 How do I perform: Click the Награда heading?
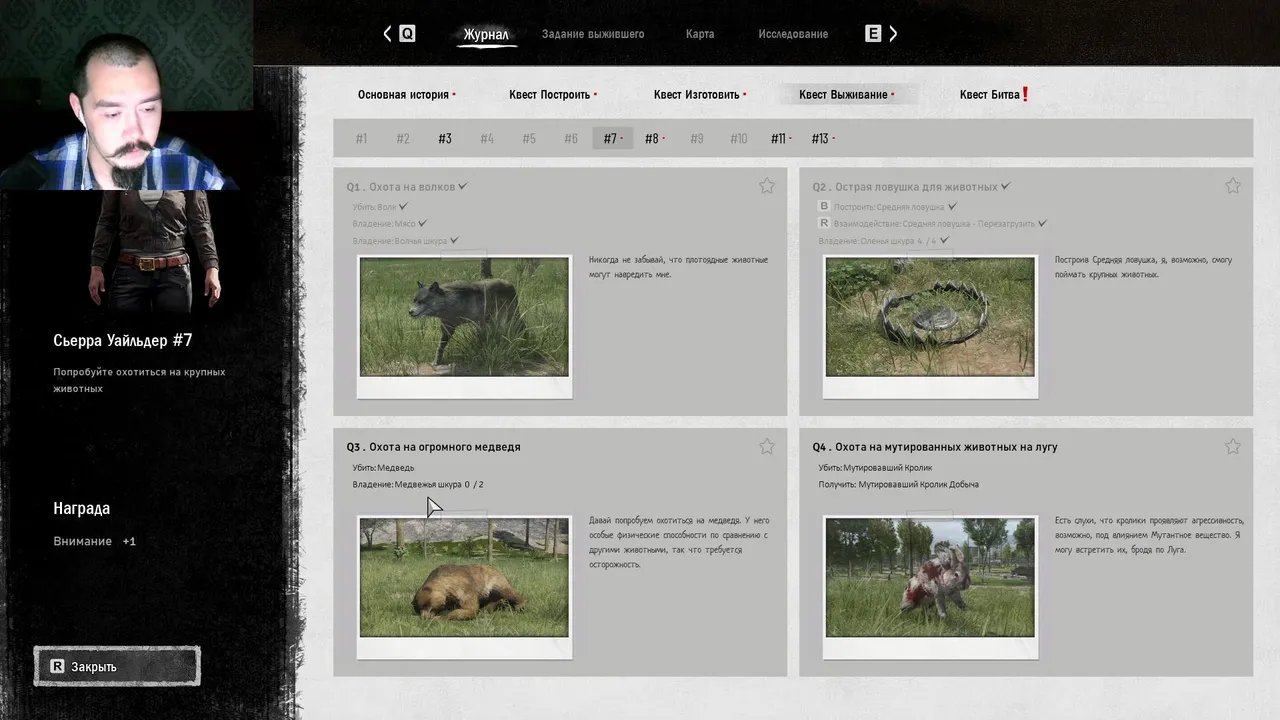[x=82, y=509]
